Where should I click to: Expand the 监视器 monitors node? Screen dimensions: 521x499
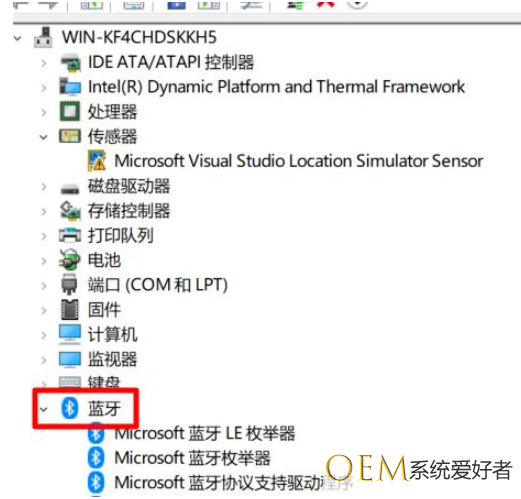44,360
